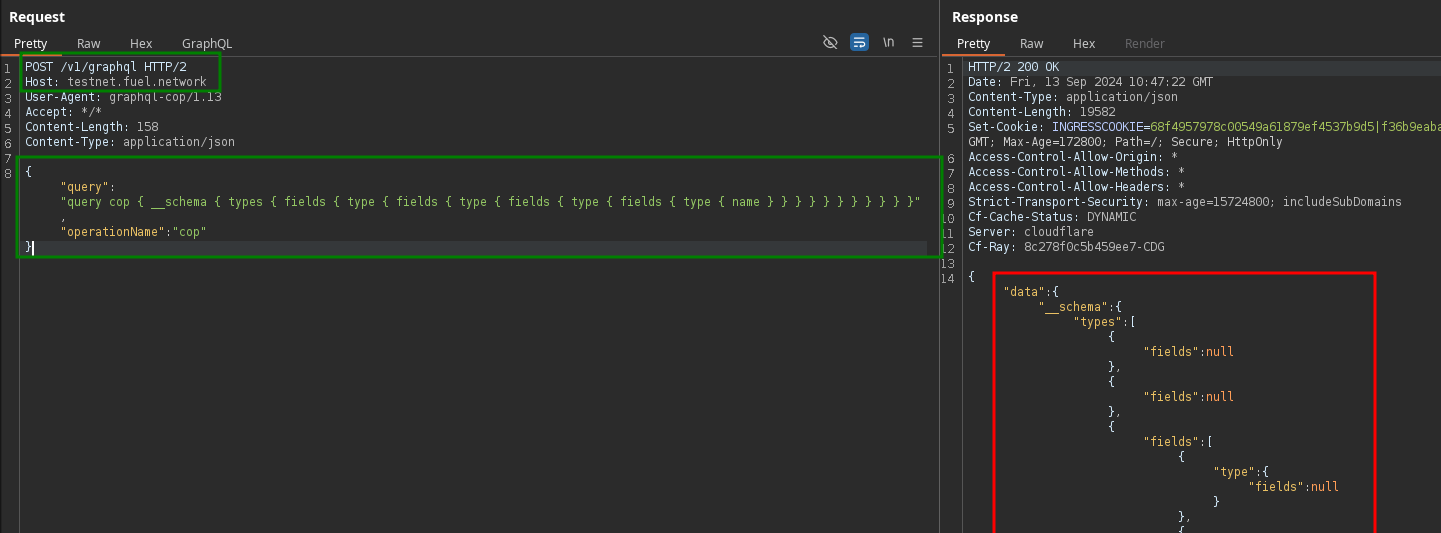Click the POST /v1/graphql HTTP/2 line
This screenshot has width=1441, height=533.
106,67
